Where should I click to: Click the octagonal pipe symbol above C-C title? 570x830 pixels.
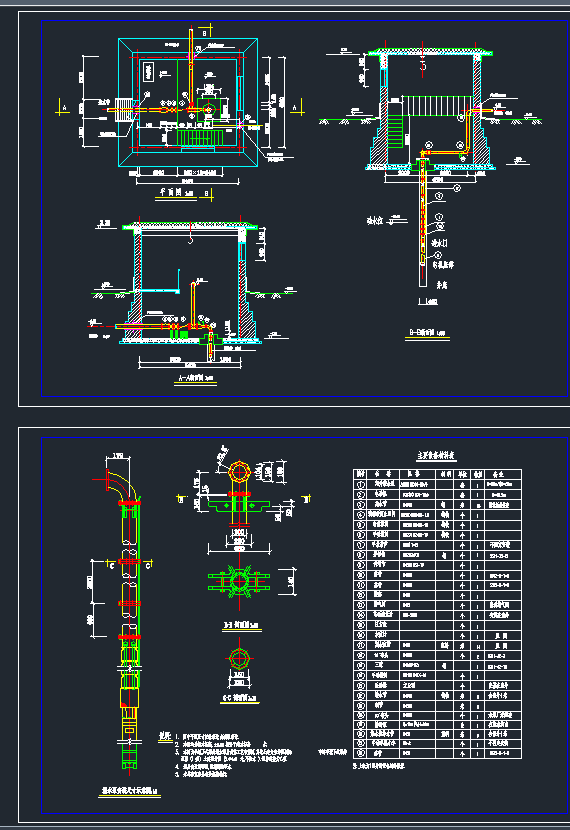tap(239, 658)
